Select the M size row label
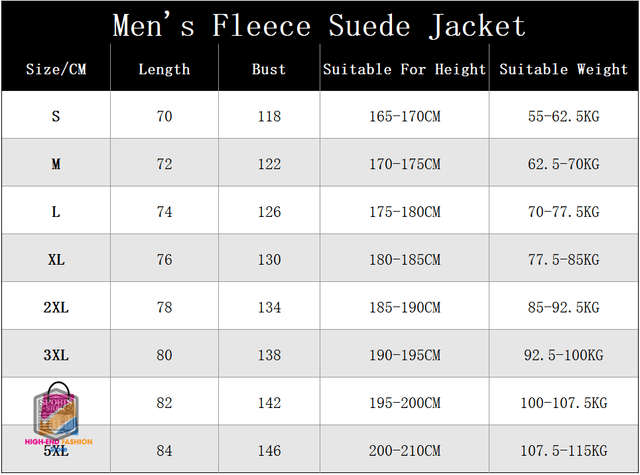640x475 pixels. point(56,164)
